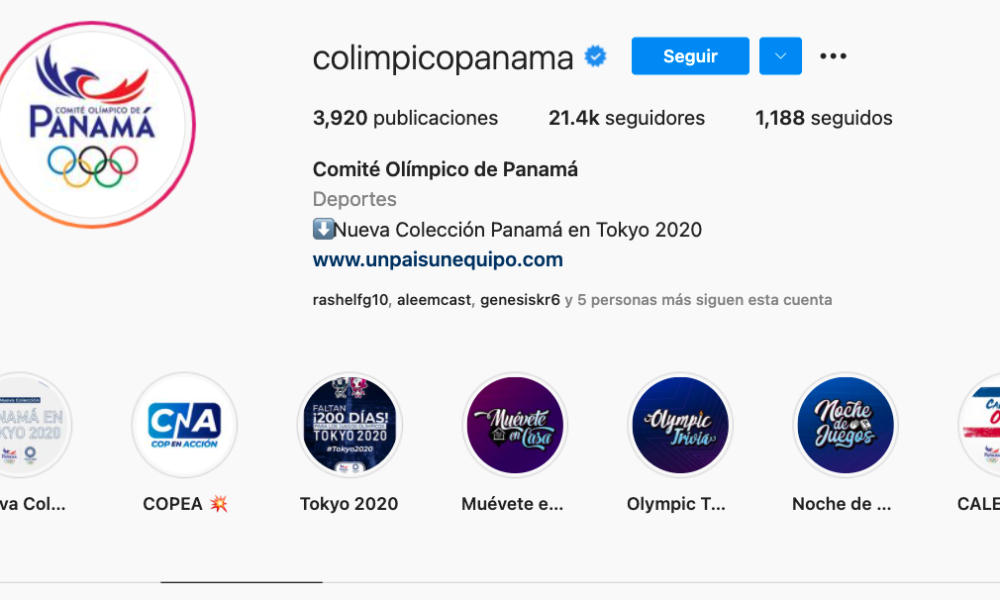This screenshot has height=600, width=1000.
Task: Open the Tokyo 2020 story highlight
Action: coord(349,425)
